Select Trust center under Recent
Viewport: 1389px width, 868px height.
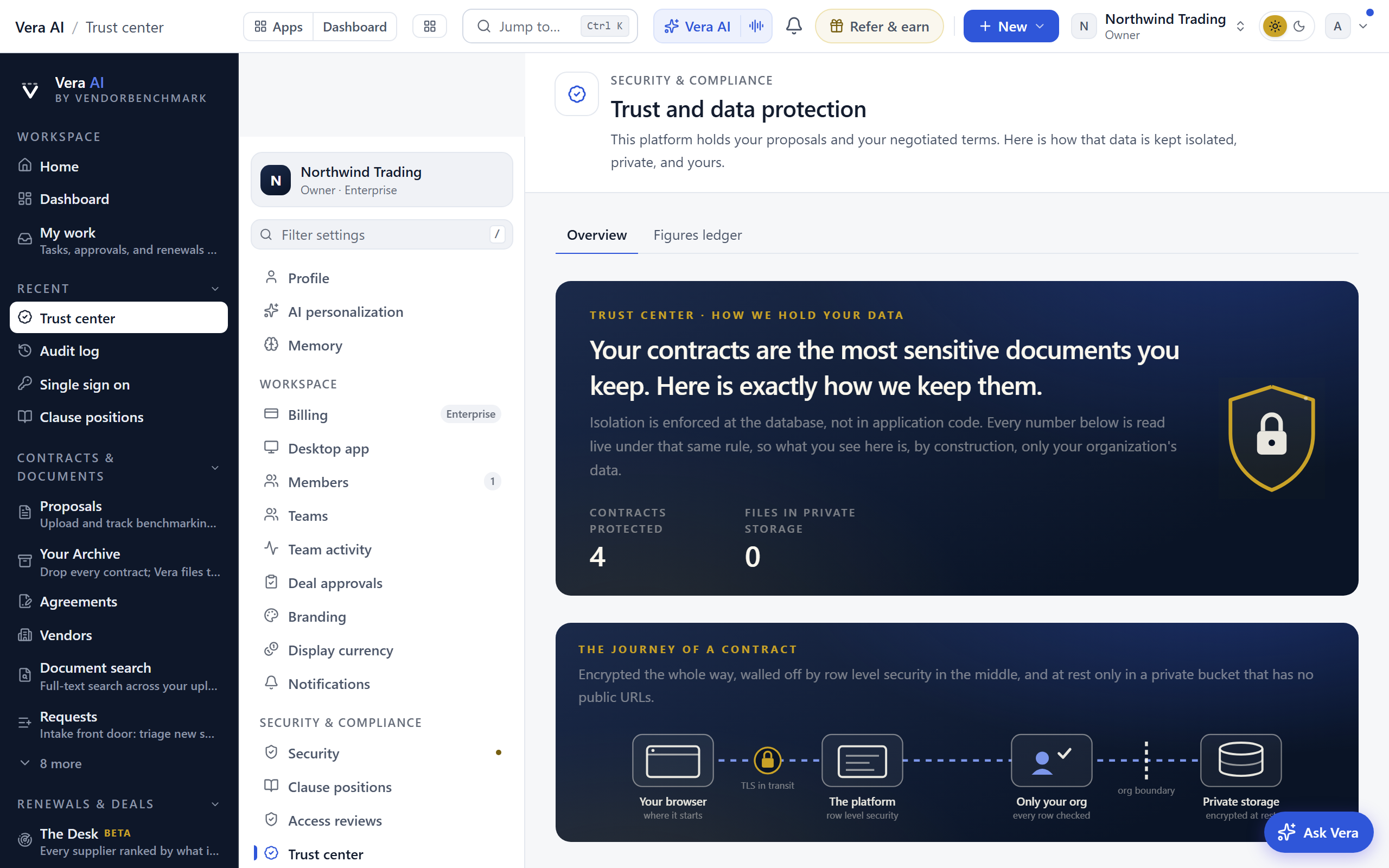(x=119, y=317)
